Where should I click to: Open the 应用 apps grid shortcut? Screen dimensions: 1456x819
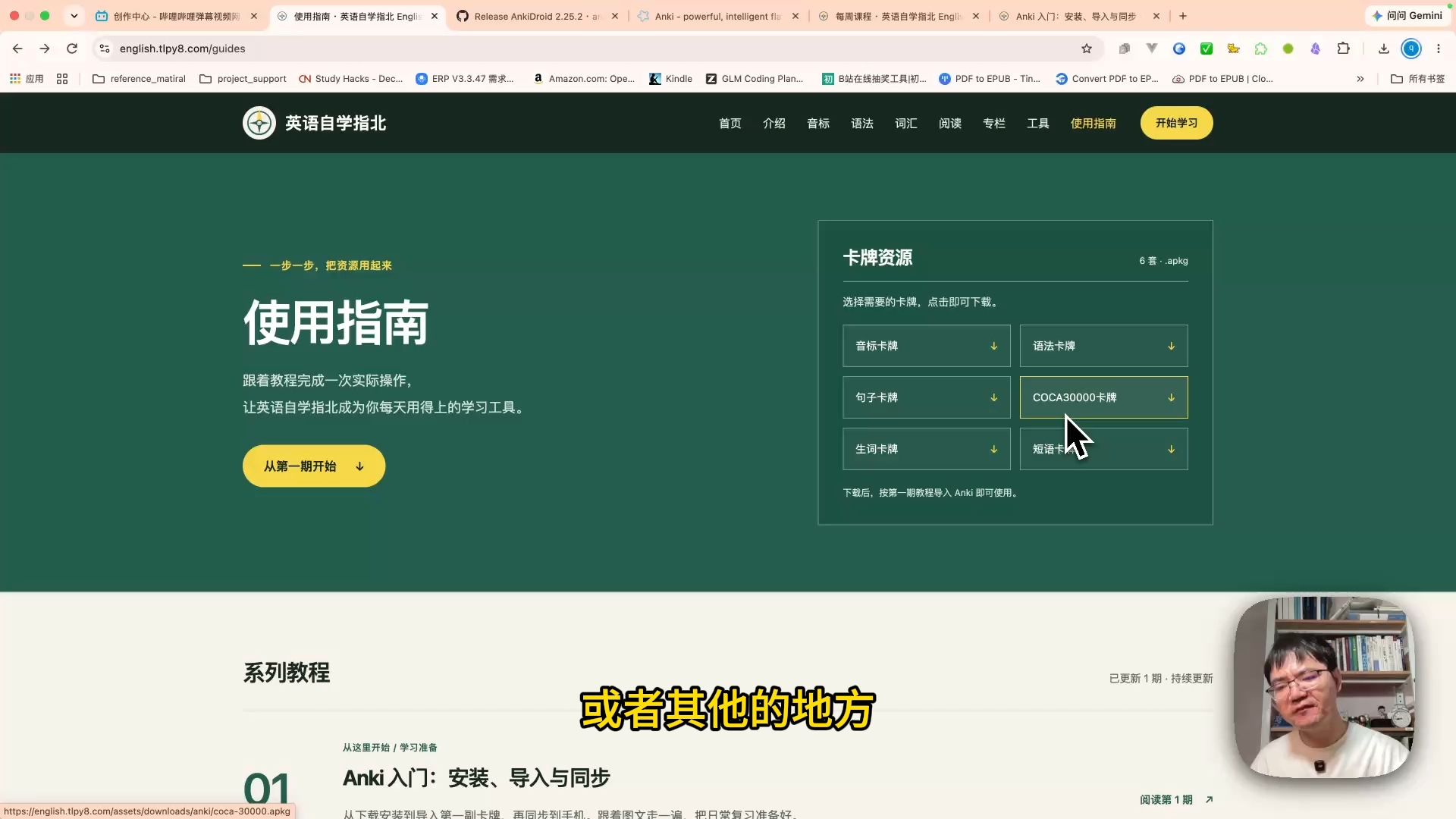pyautogui.click(x=27, y=79)
